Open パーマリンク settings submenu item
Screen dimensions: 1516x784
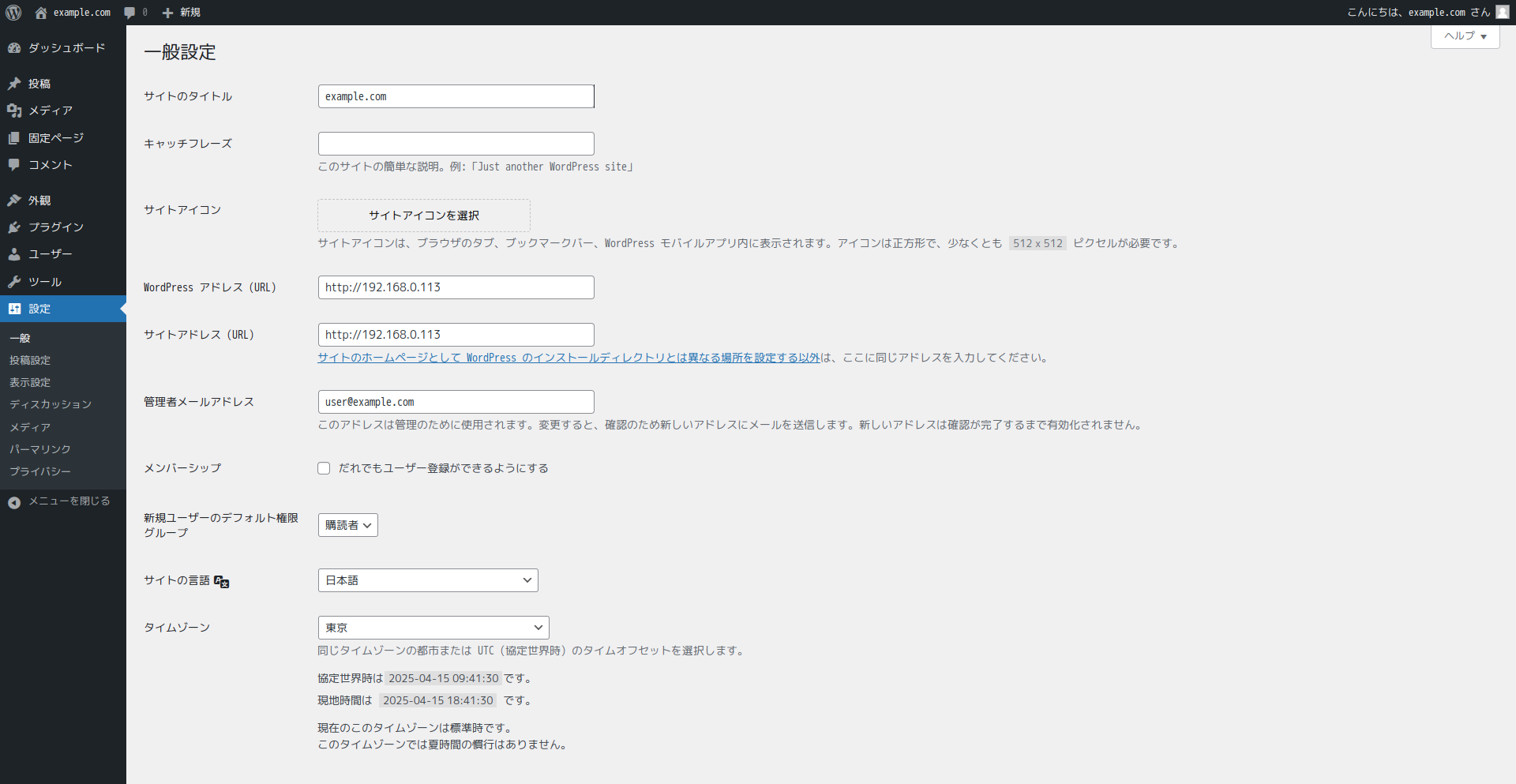pyautogui.click(x=40, y=449)
